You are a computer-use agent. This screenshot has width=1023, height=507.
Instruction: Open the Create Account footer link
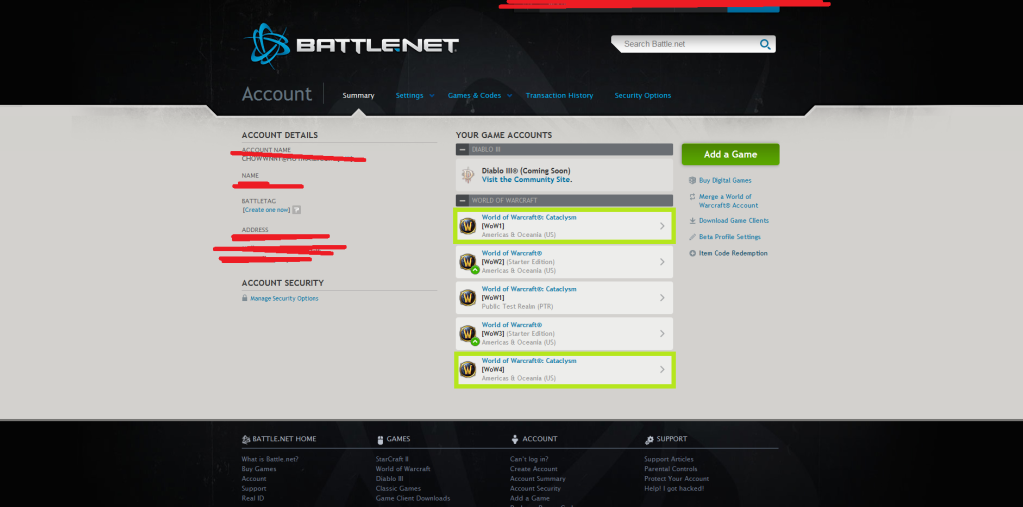(534, 469)
